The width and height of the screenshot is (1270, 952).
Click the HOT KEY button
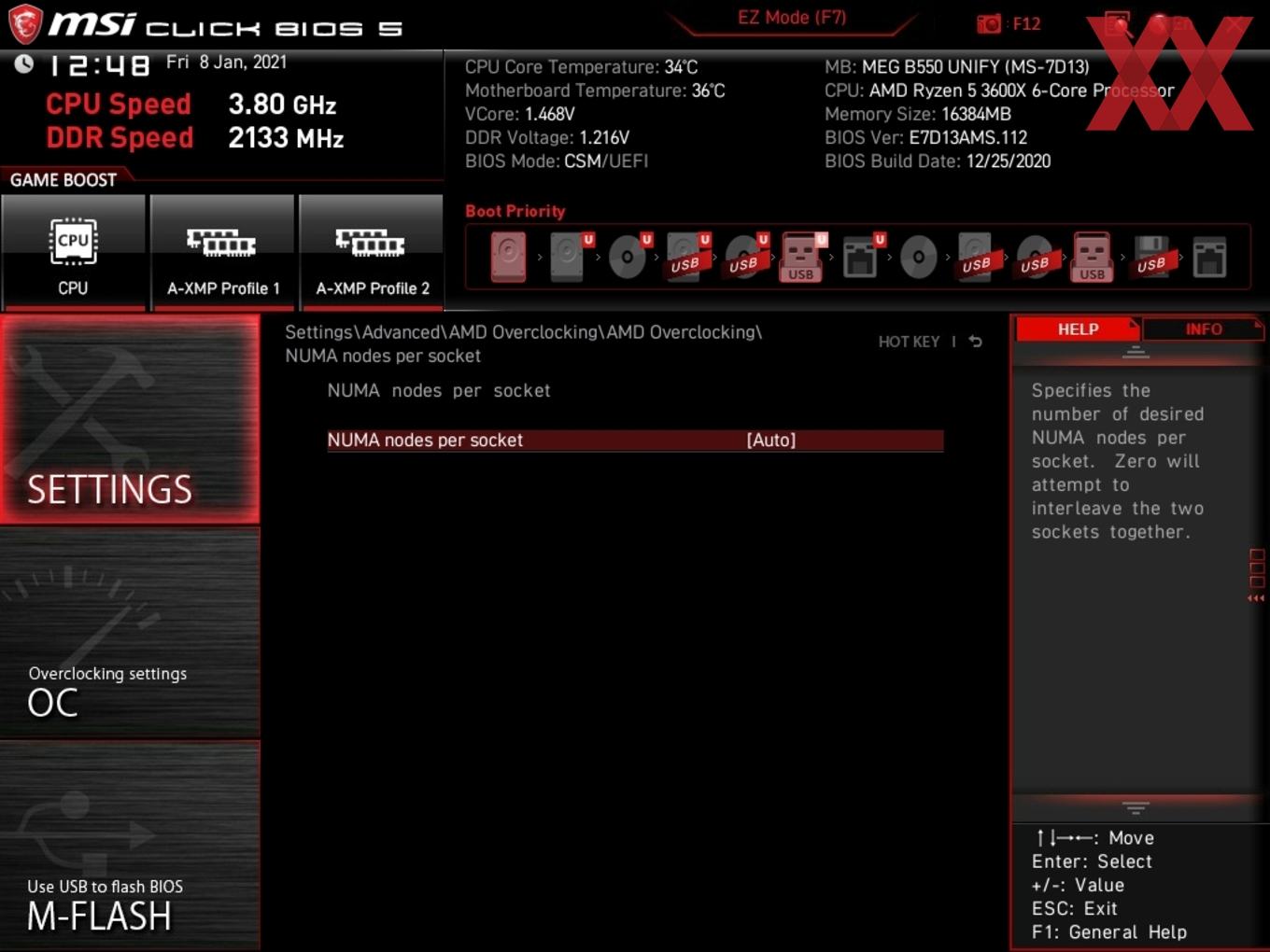pos(909,342)
